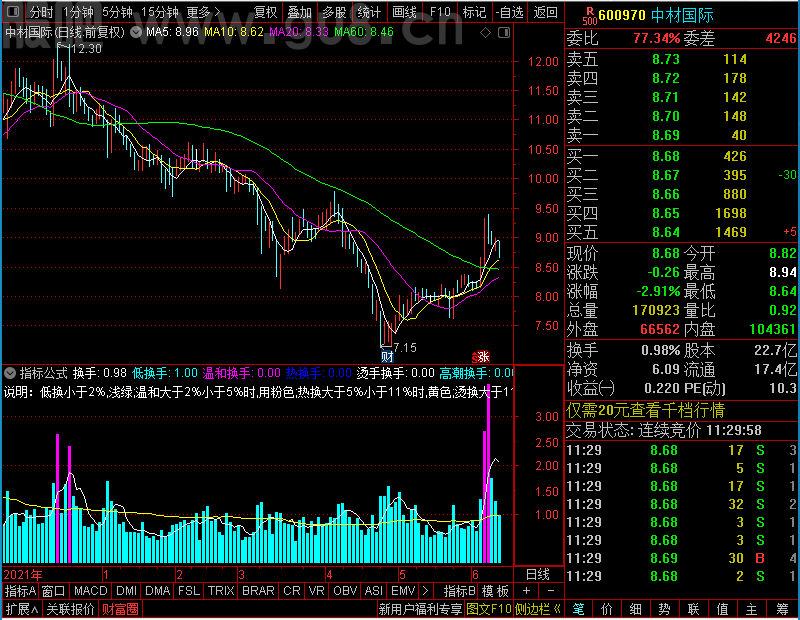Click the 标记 mark button
This screenshot has height=620, width=800.
[474, 11]
